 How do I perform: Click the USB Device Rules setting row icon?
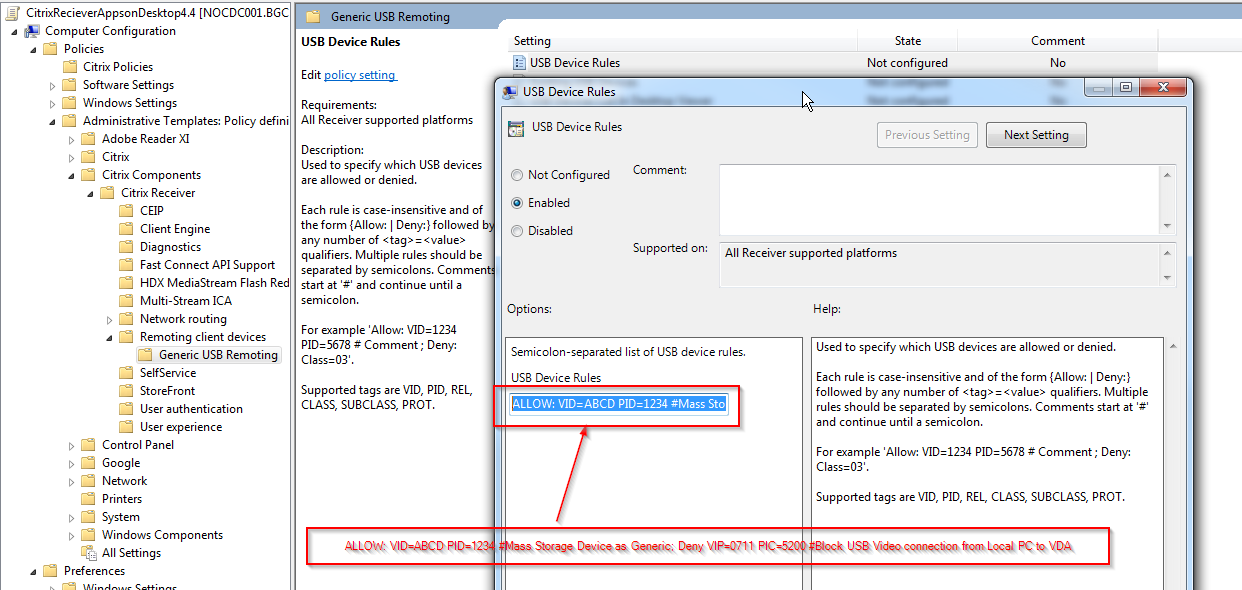point(519,63)
